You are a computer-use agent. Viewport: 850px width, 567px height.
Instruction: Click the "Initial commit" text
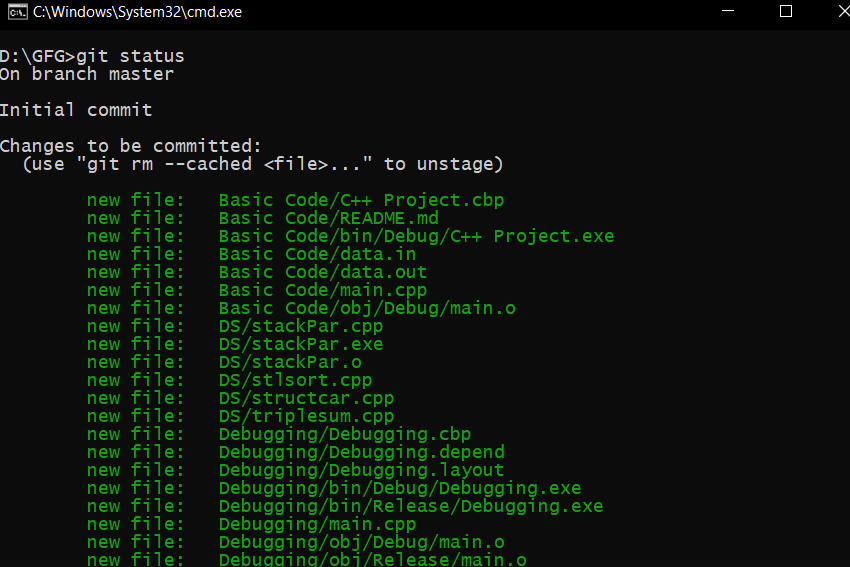coord(76,110)
